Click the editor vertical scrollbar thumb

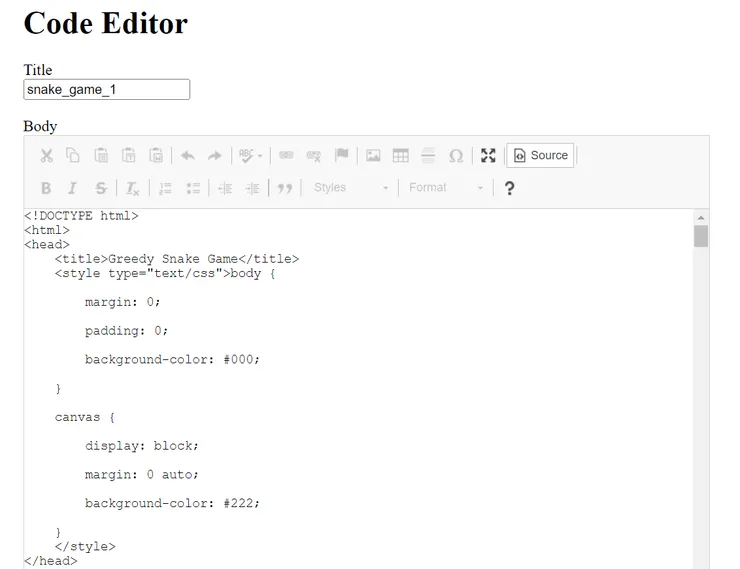tap(701, 236)
